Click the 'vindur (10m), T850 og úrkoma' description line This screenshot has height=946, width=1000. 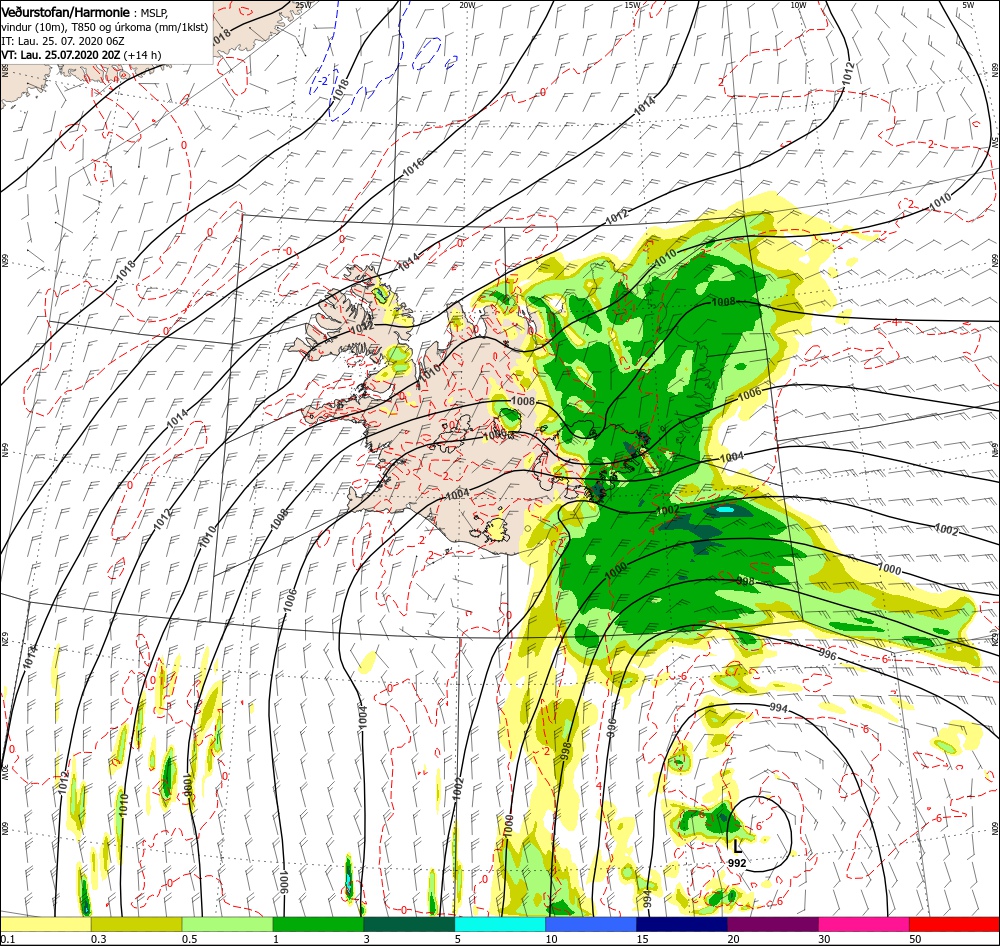click(104, 27)
